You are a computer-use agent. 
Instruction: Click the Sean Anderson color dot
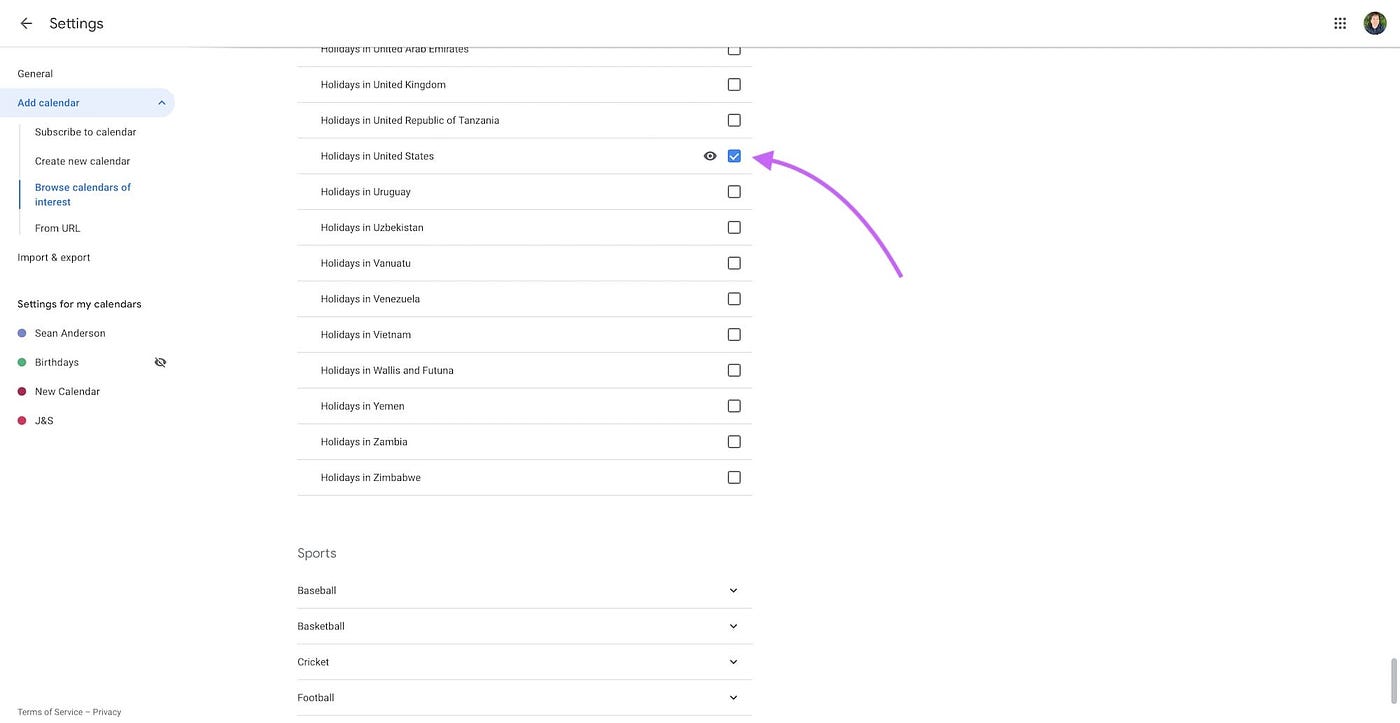point(22,333)
